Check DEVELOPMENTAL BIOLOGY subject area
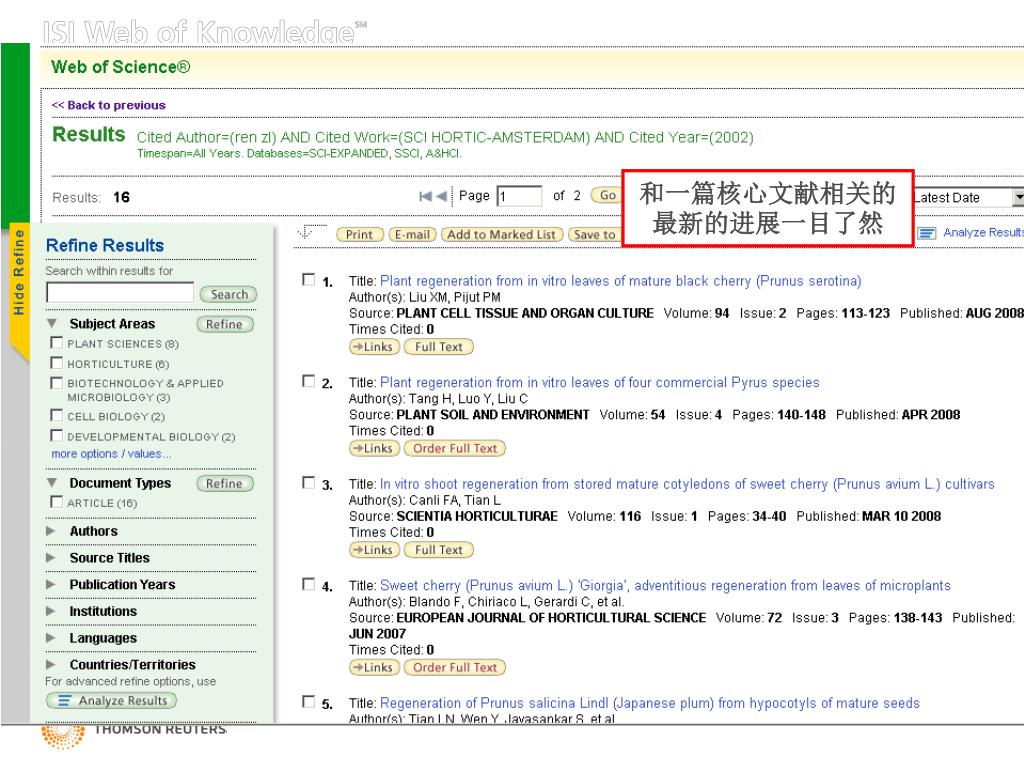Viewport: 1024px width, 768px height. coord(57,436)
